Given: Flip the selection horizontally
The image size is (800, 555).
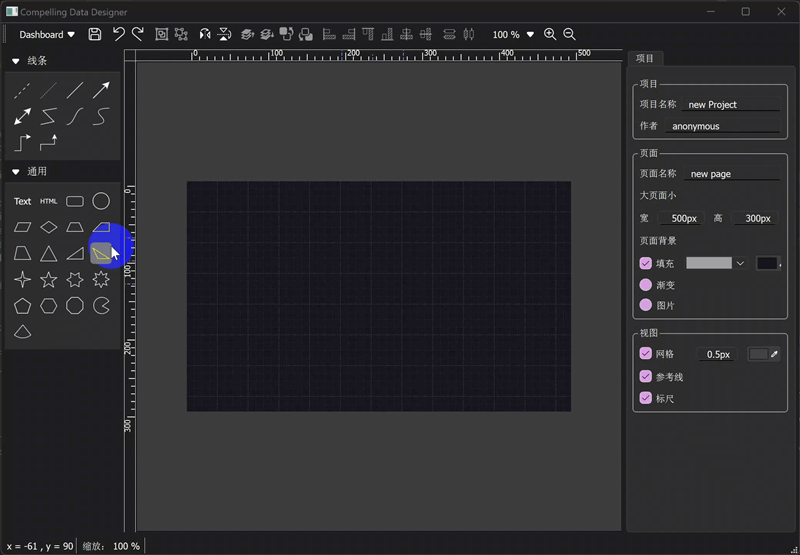Looking at the screenshot, I should 205,34.
